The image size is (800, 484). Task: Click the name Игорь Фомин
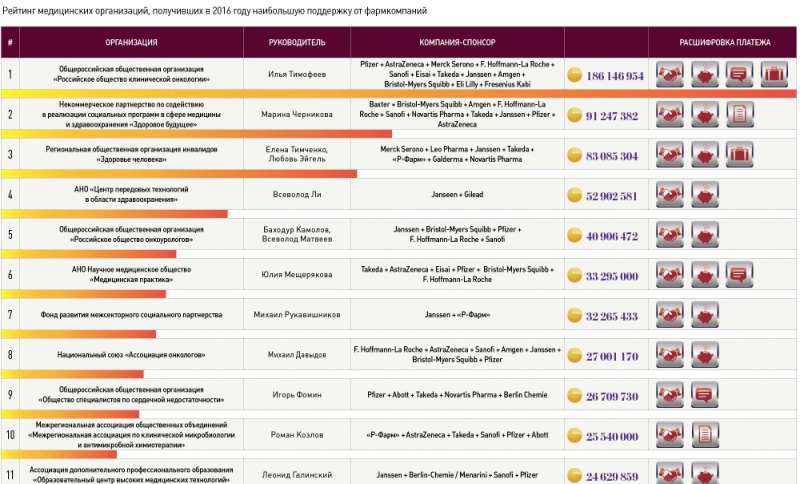click(297, 395)
